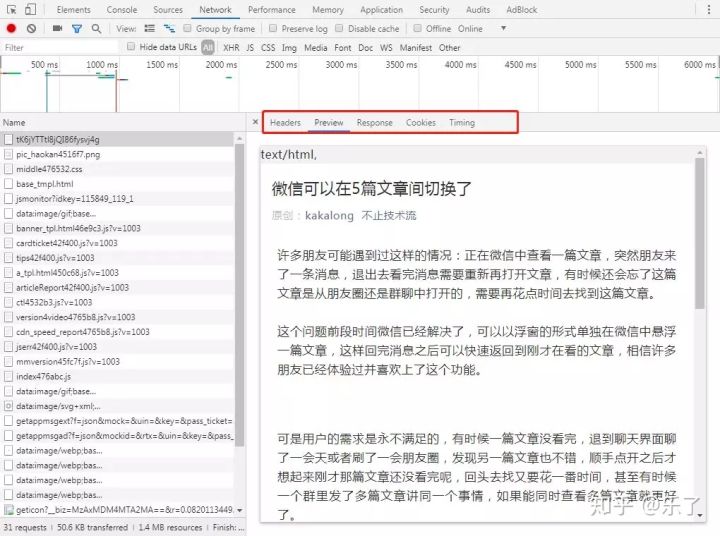Tick the Offline checkbox

tap(417, 28)
